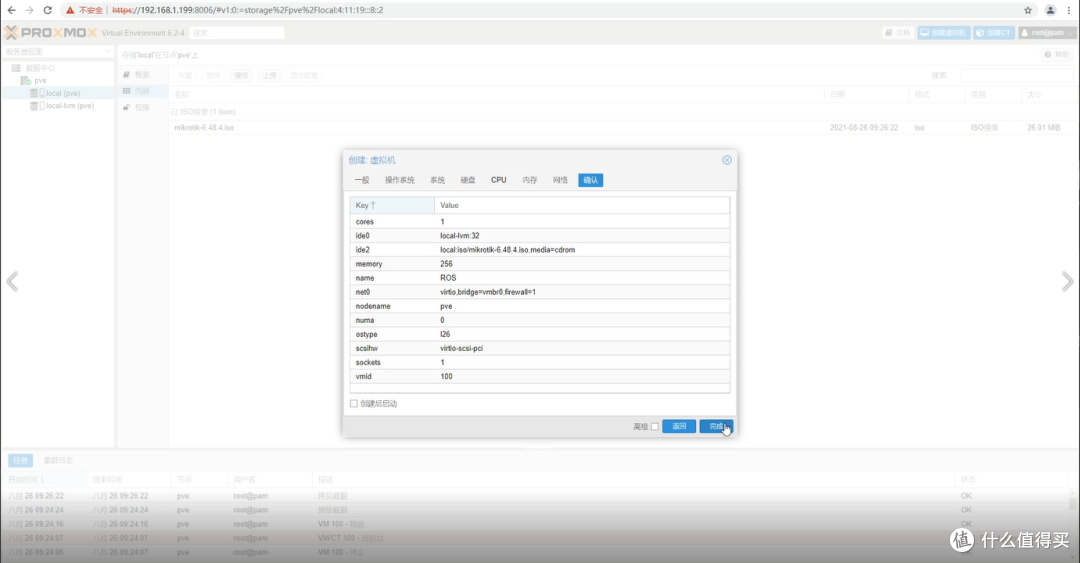Viewport: 1080px width, 563px height.
Task: Click cube icon on 创建CT button
Action: coord(980,32)
